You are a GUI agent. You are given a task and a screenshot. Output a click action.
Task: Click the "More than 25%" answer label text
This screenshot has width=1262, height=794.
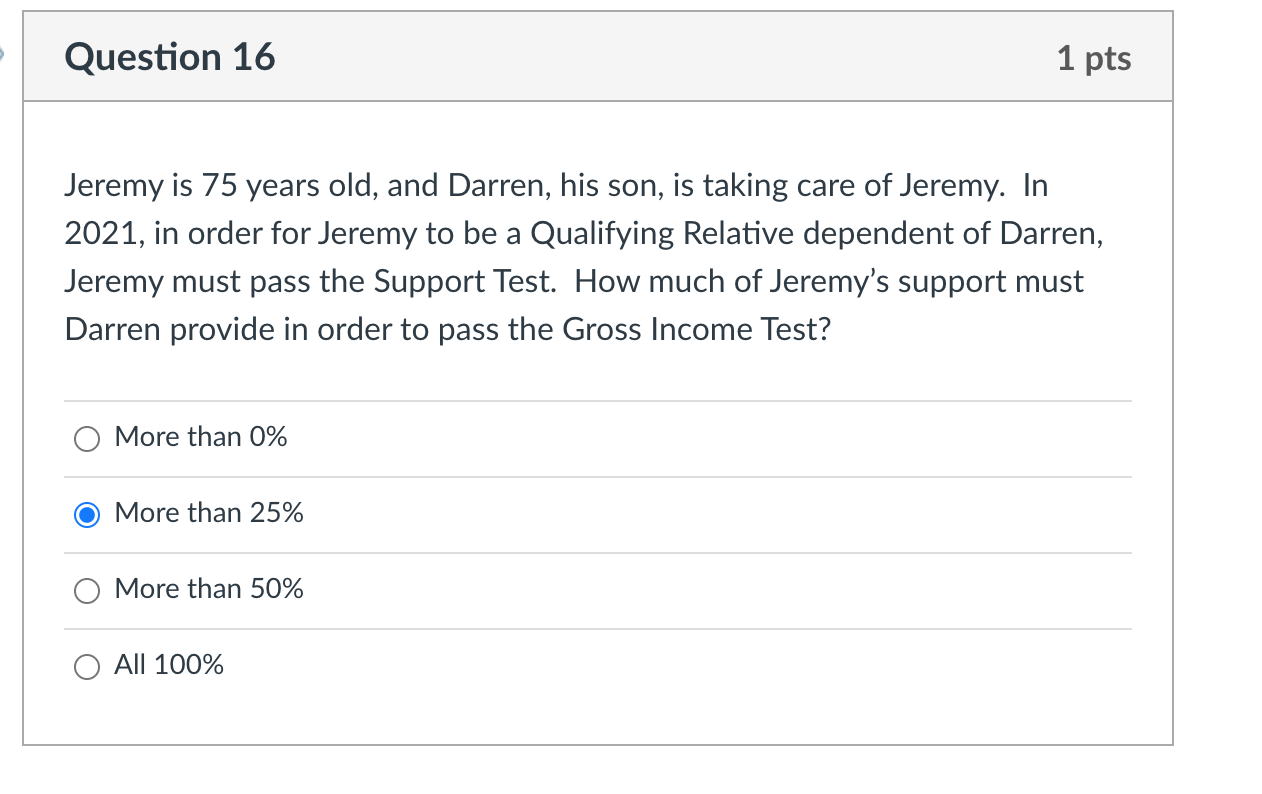(x=209, y=513)
